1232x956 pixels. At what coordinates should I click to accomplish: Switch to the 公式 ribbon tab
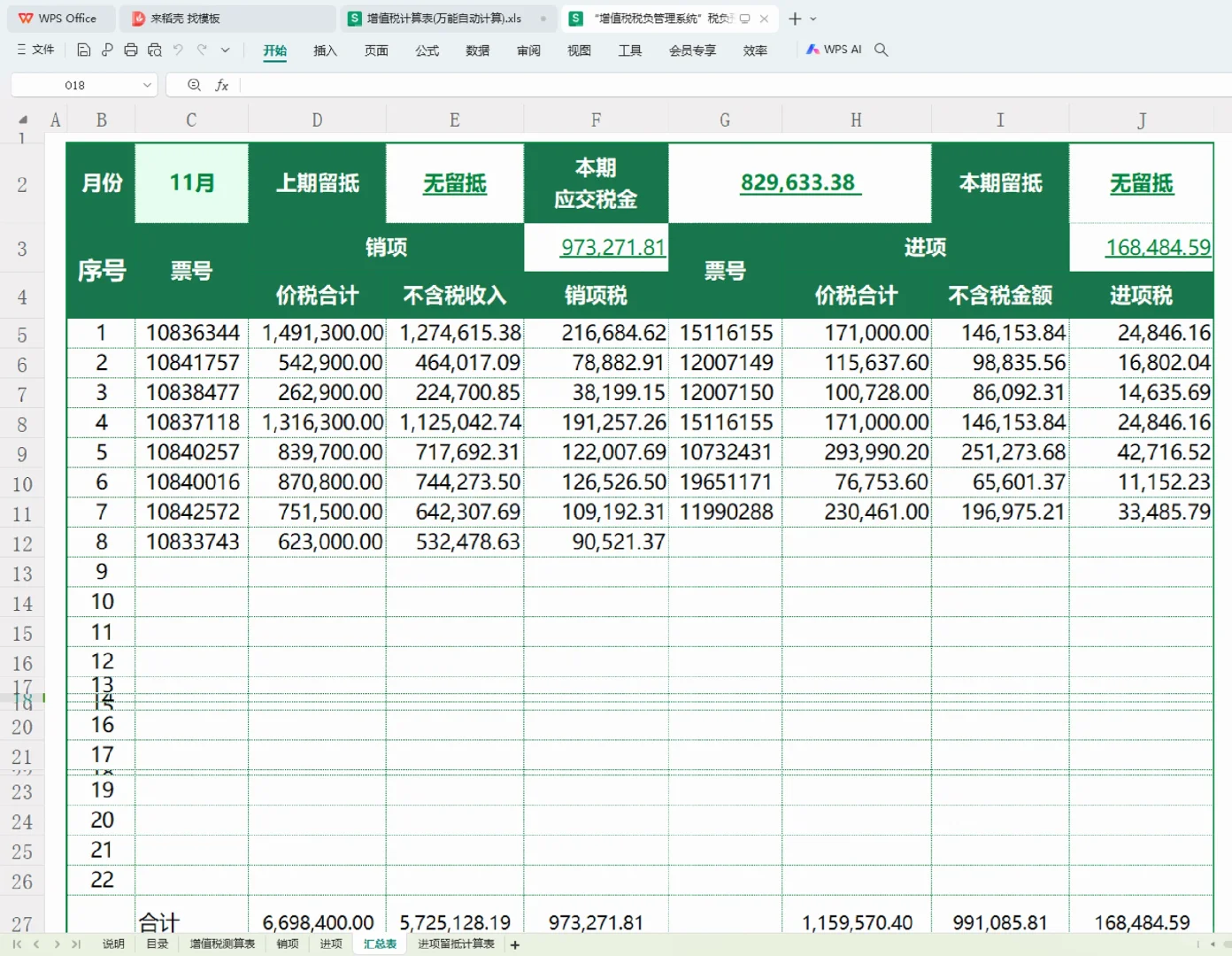tap(427, 50)
